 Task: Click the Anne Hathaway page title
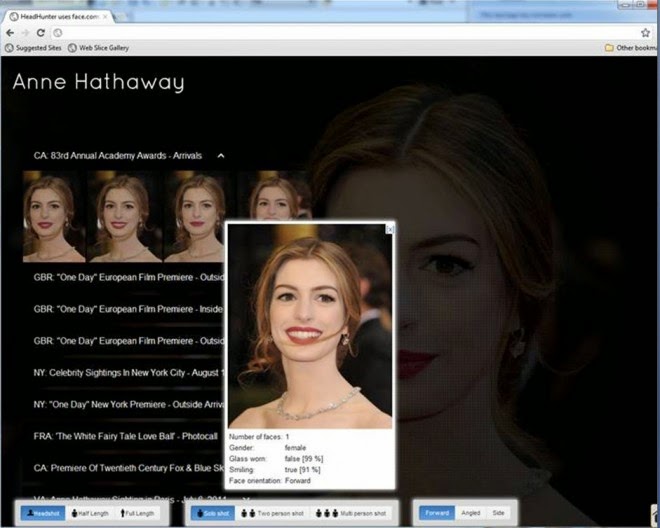(x=98, y=82)
